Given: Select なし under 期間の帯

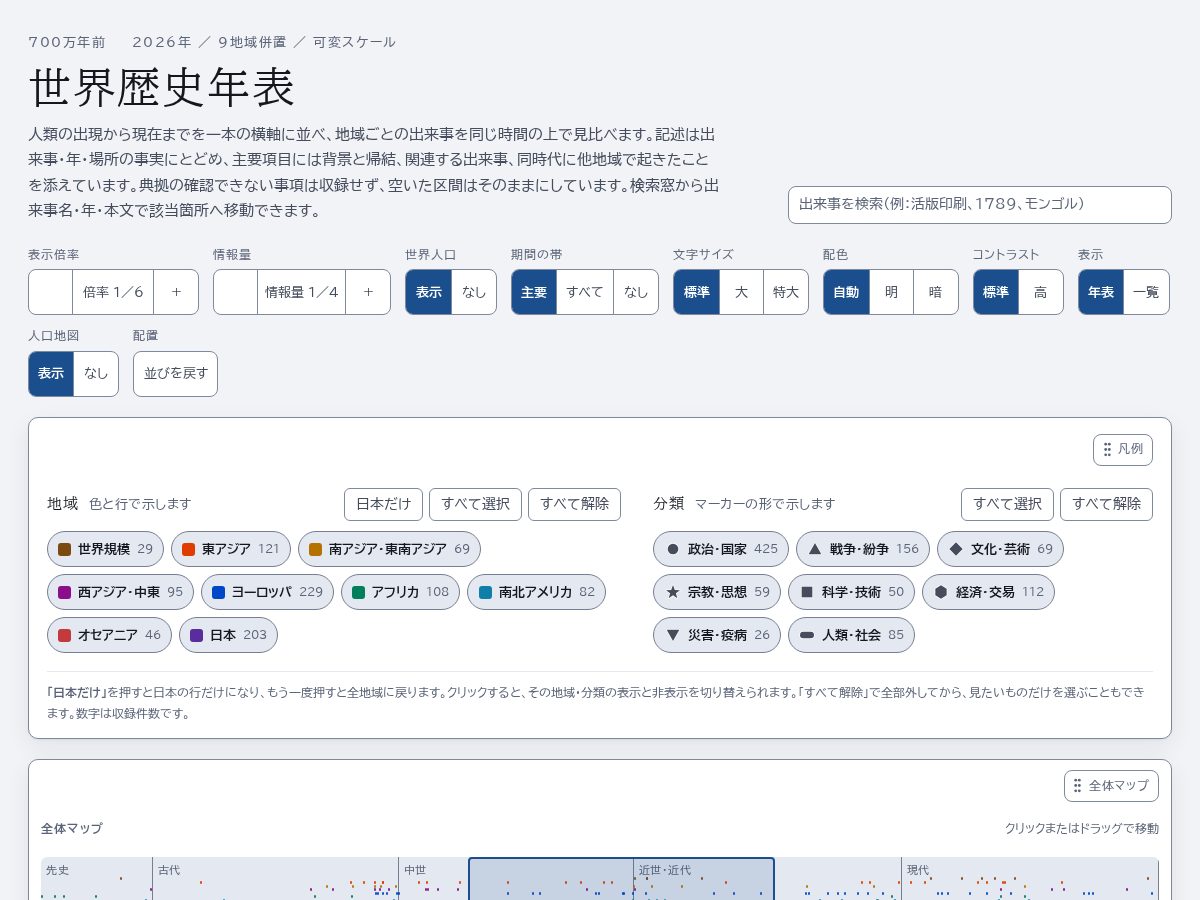Looking at the screenshot, I should pos(636,292).
